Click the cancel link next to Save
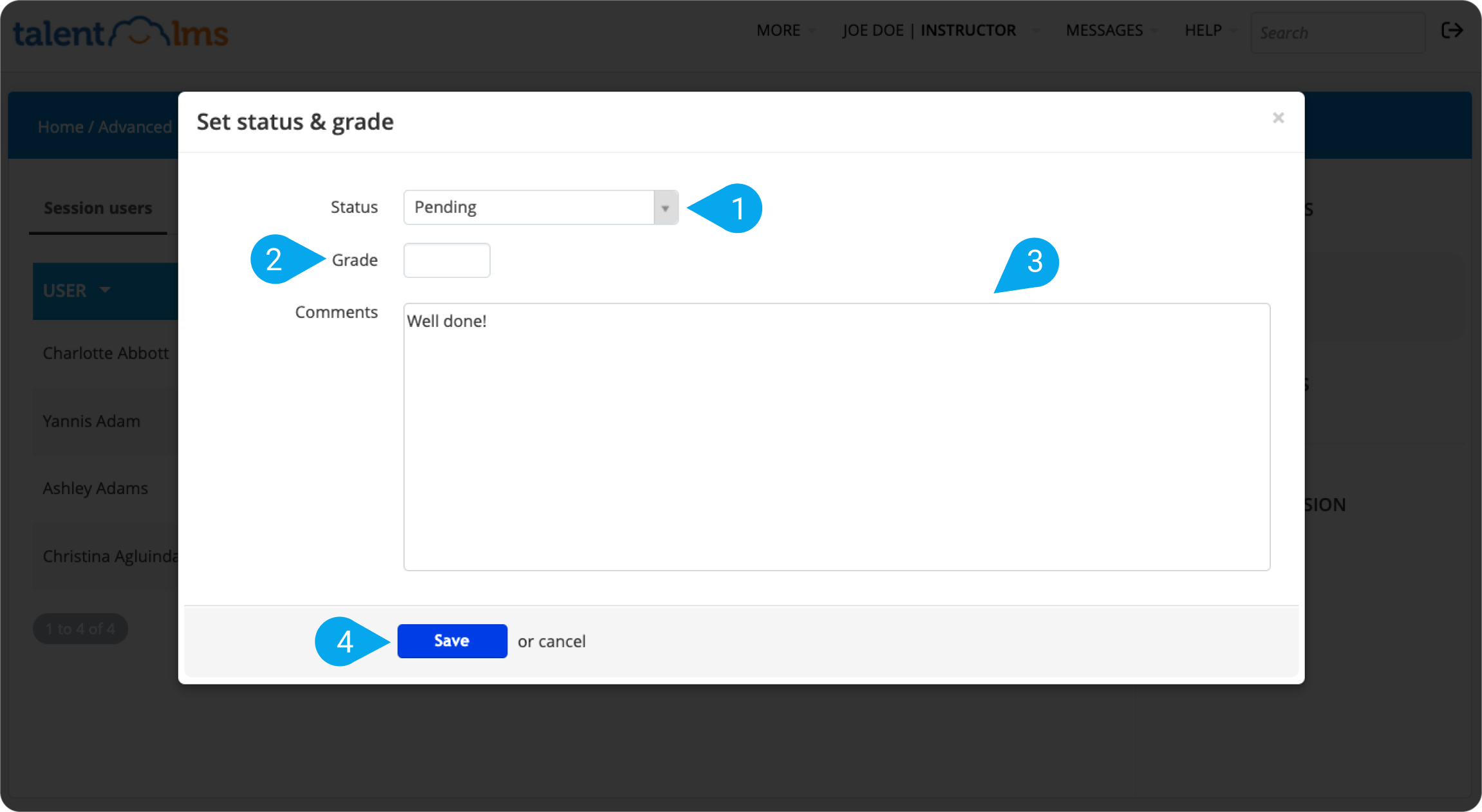This screenshot has width=1482, height=812. [x=562, y=641]
